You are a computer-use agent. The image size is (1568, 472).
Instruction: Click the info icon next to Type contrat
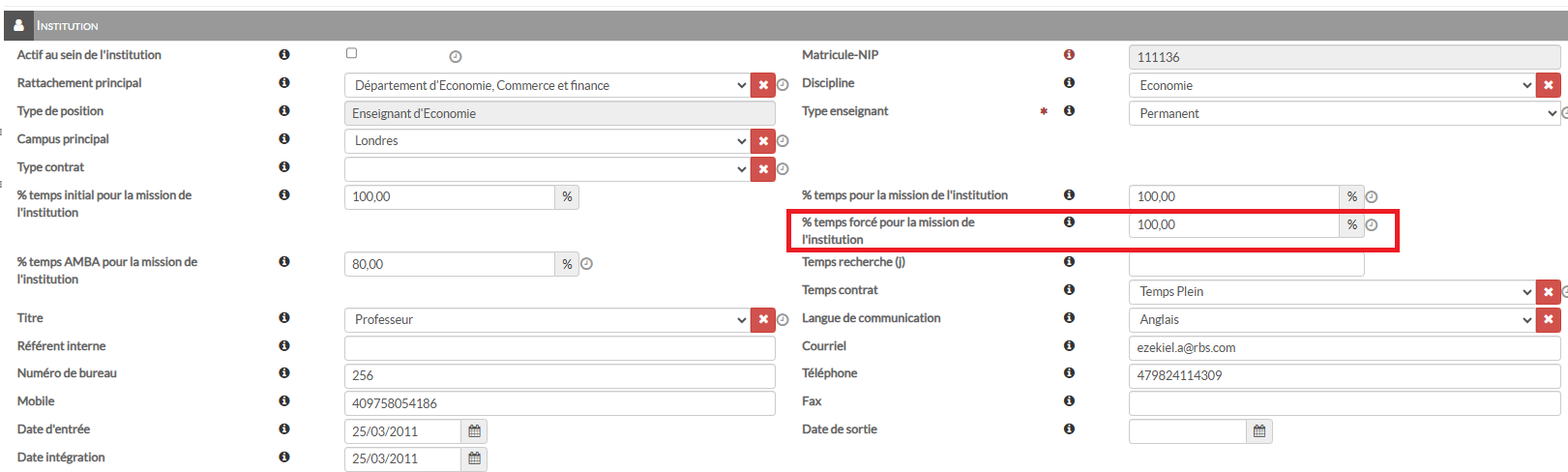(284, 167)
